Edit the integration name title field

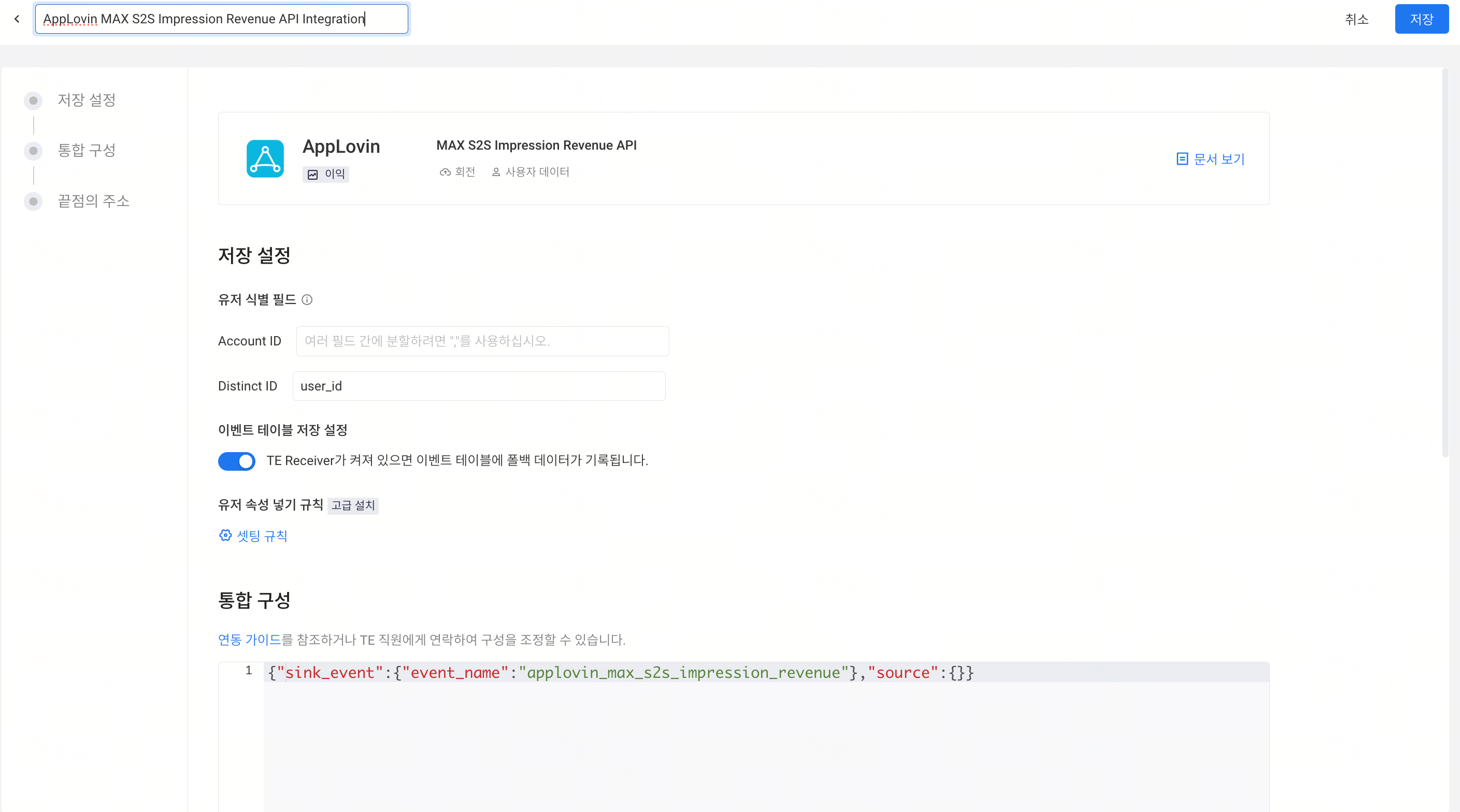click(x=222, y=19)
